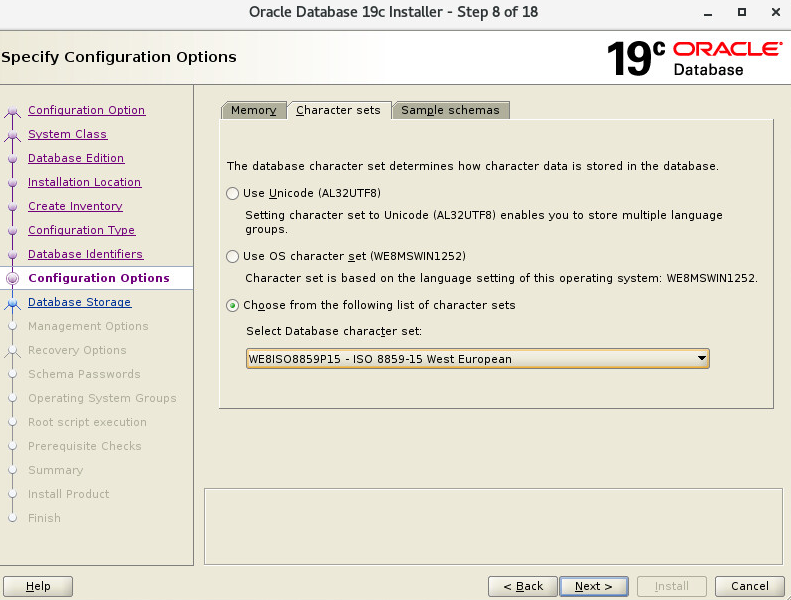Select Use OS character set (WE8MSWIN1252) option

click(x=232, y=256)
